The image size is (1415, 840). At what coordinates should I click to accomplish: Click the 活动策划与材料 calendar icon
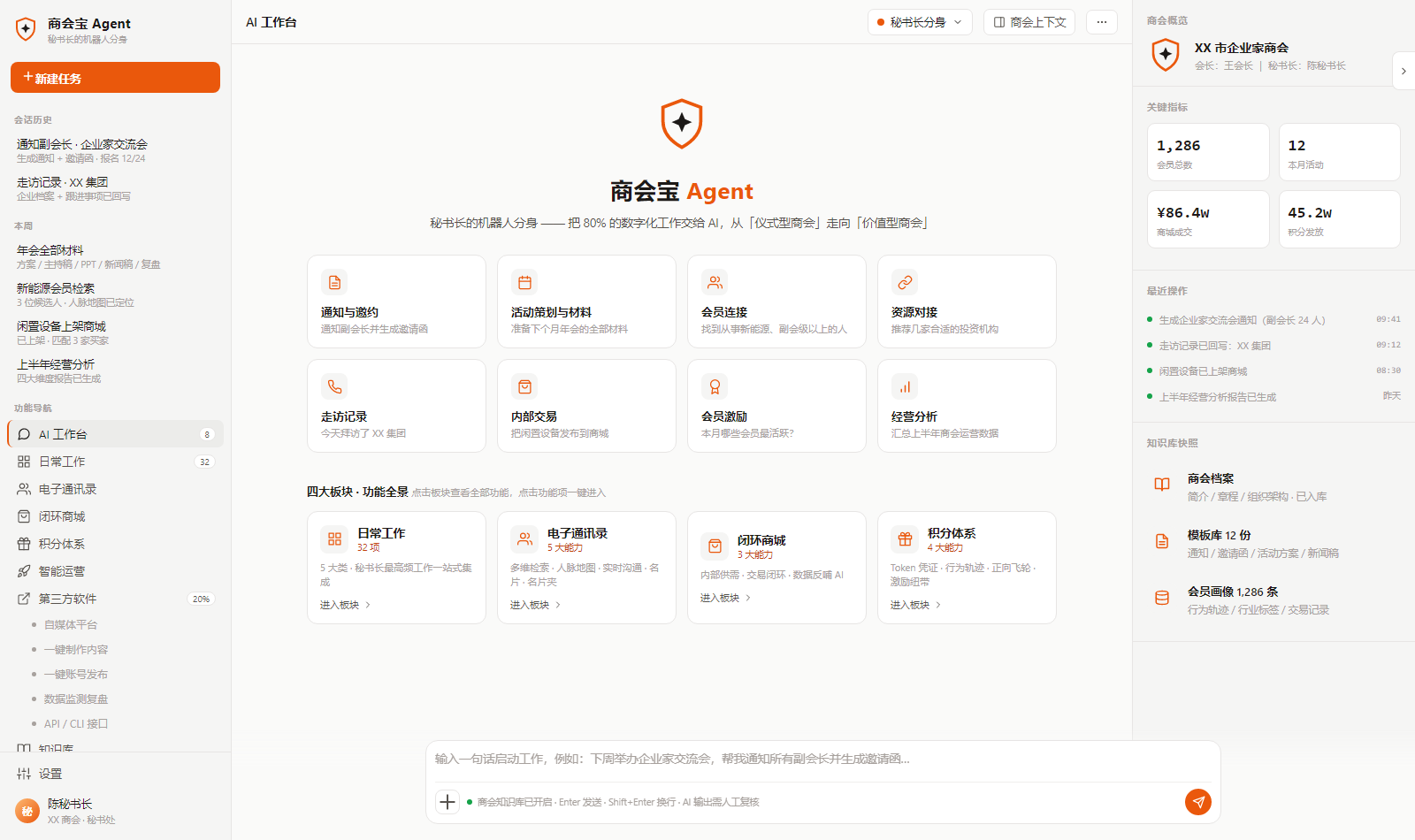click(x=524, y=283)
